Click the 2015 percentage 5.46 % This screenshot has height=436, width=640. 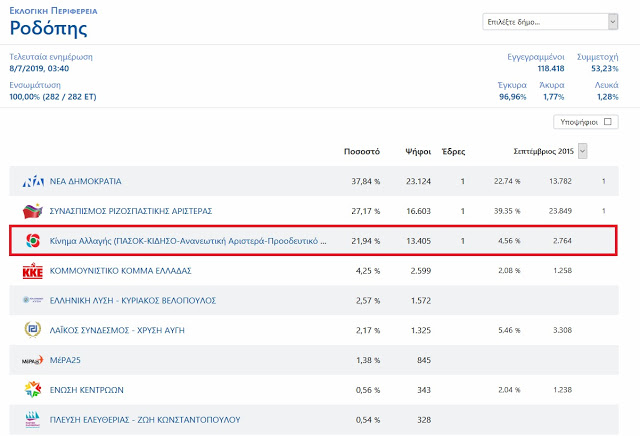(x=509, y=330)
